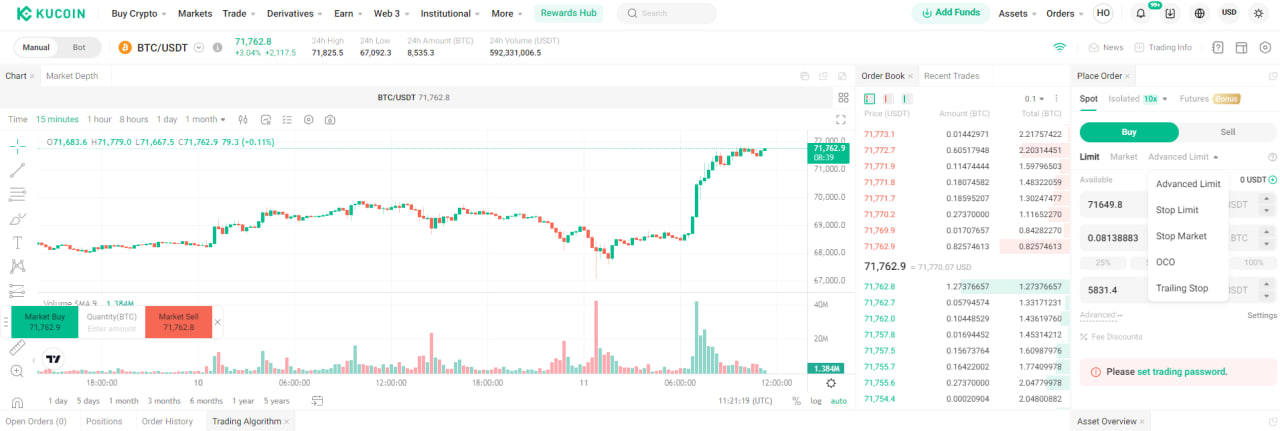Open order book more options menu
This screenshot has width=1280, height=431.
pyautogui.click(x=1056, y=99)
